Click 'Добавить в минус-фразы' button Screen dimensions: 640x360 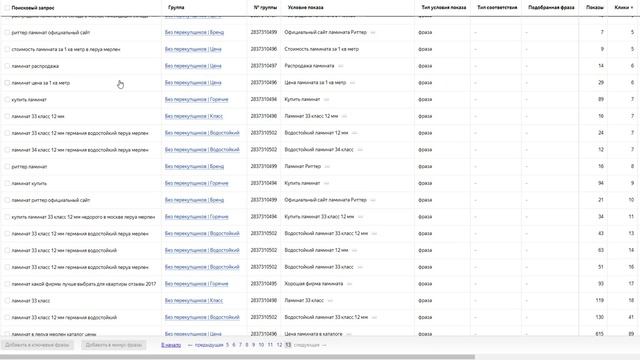tap(113, 345)
